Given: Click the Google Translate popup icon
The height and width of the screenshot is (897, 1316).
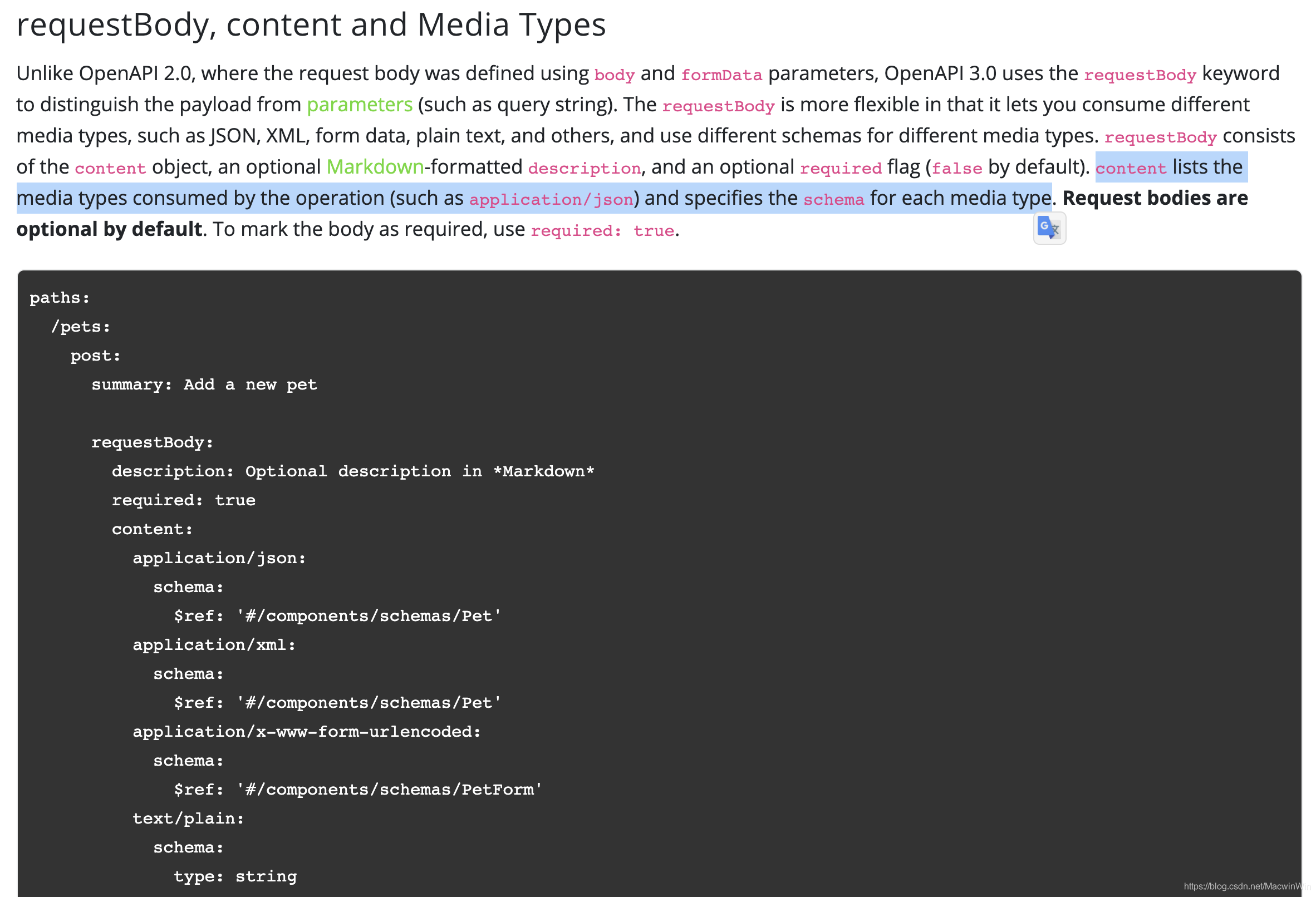Looking at the screenshot, I should 1049,228.
